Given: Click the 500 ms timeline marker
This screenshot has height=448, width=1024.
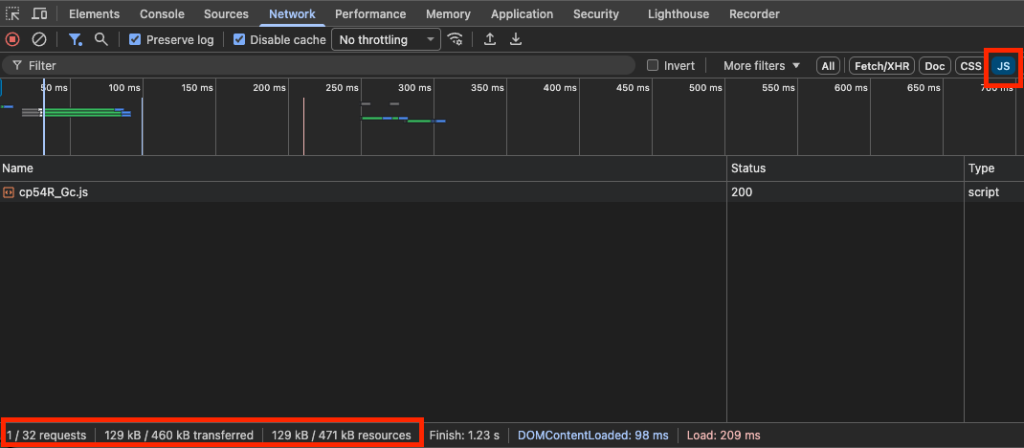Looking at the screenshot, I should (x=705, y=88).
